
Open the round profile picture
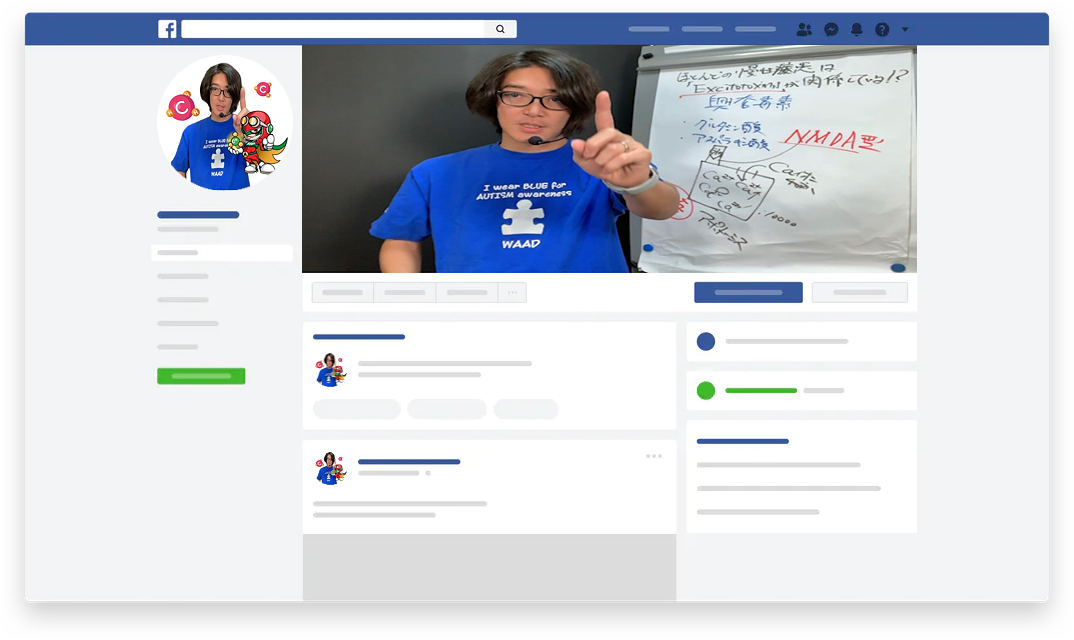coord(225,122)
